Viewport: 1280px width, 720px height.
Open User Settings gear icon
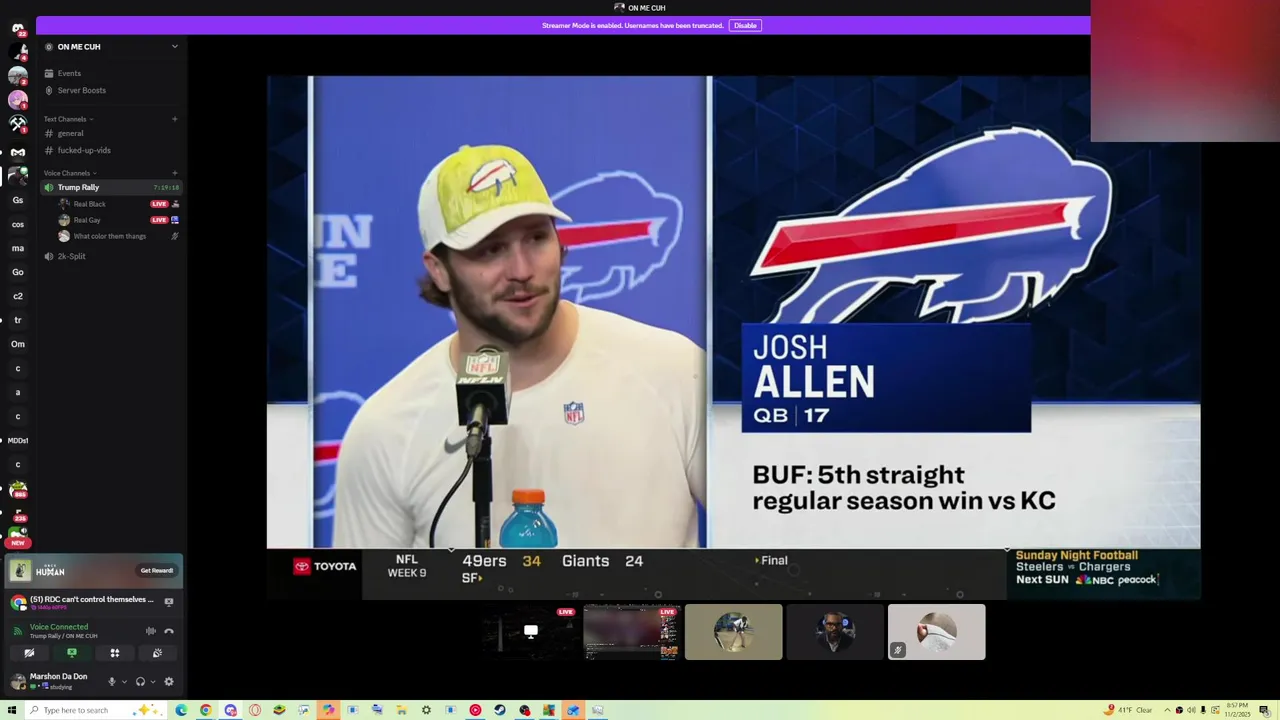point(169,682)
